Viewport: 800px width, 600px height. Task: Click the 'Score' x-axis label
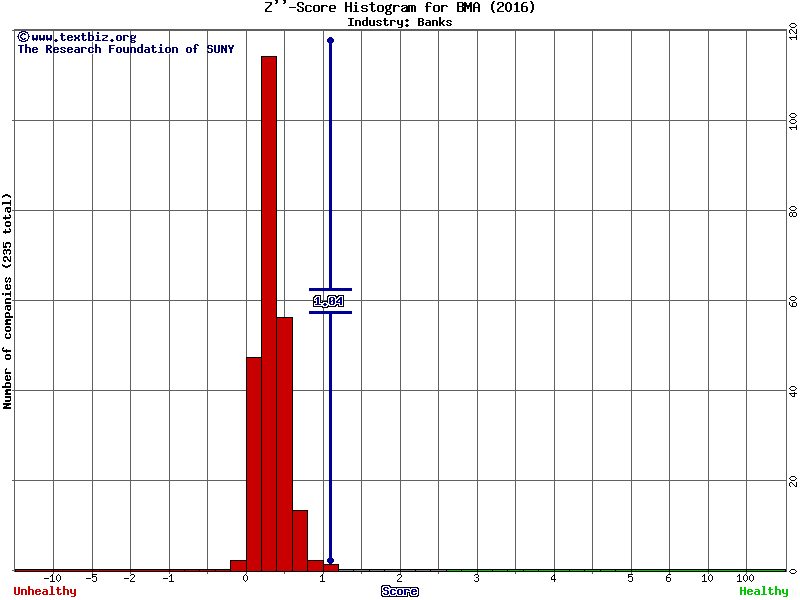tap(399, 591)
